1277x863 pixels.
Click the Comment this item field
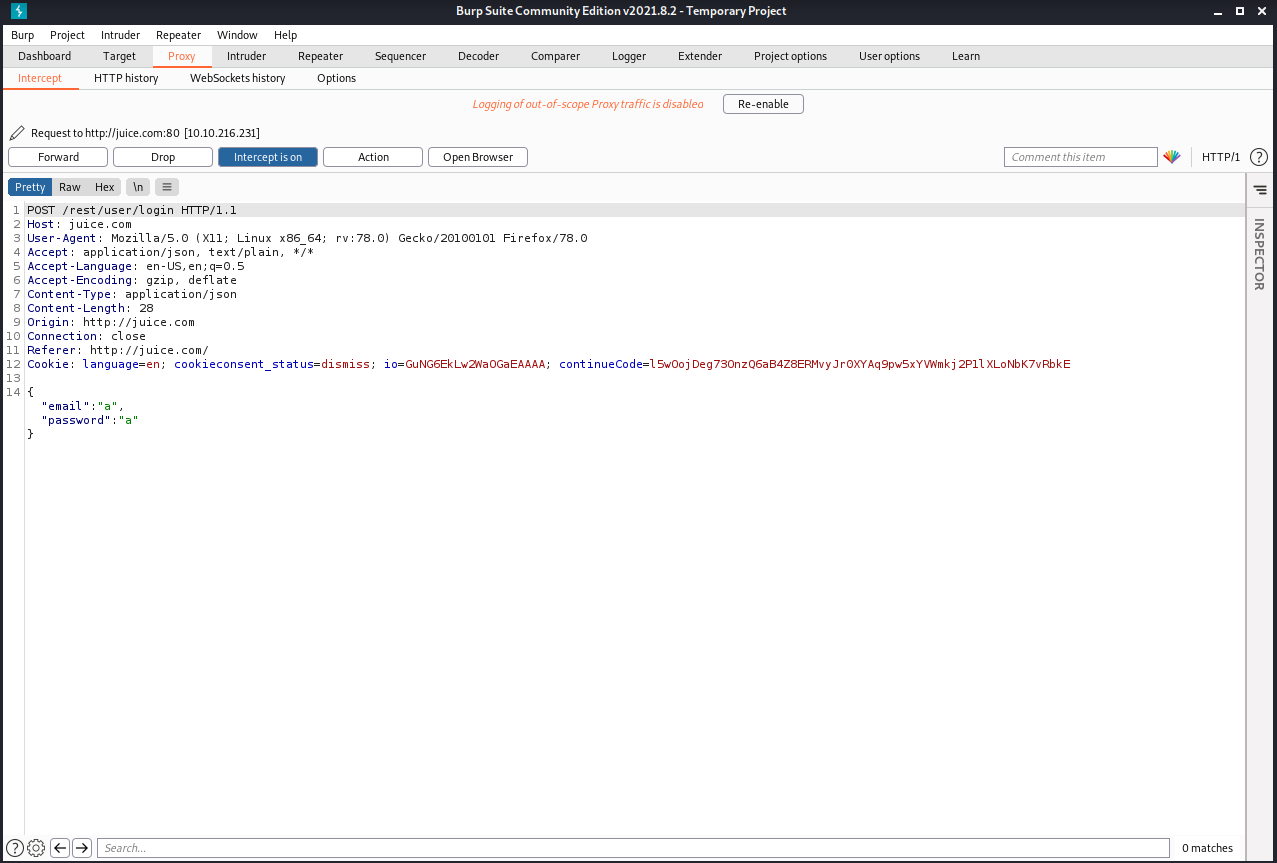[x=1081, y=157]
